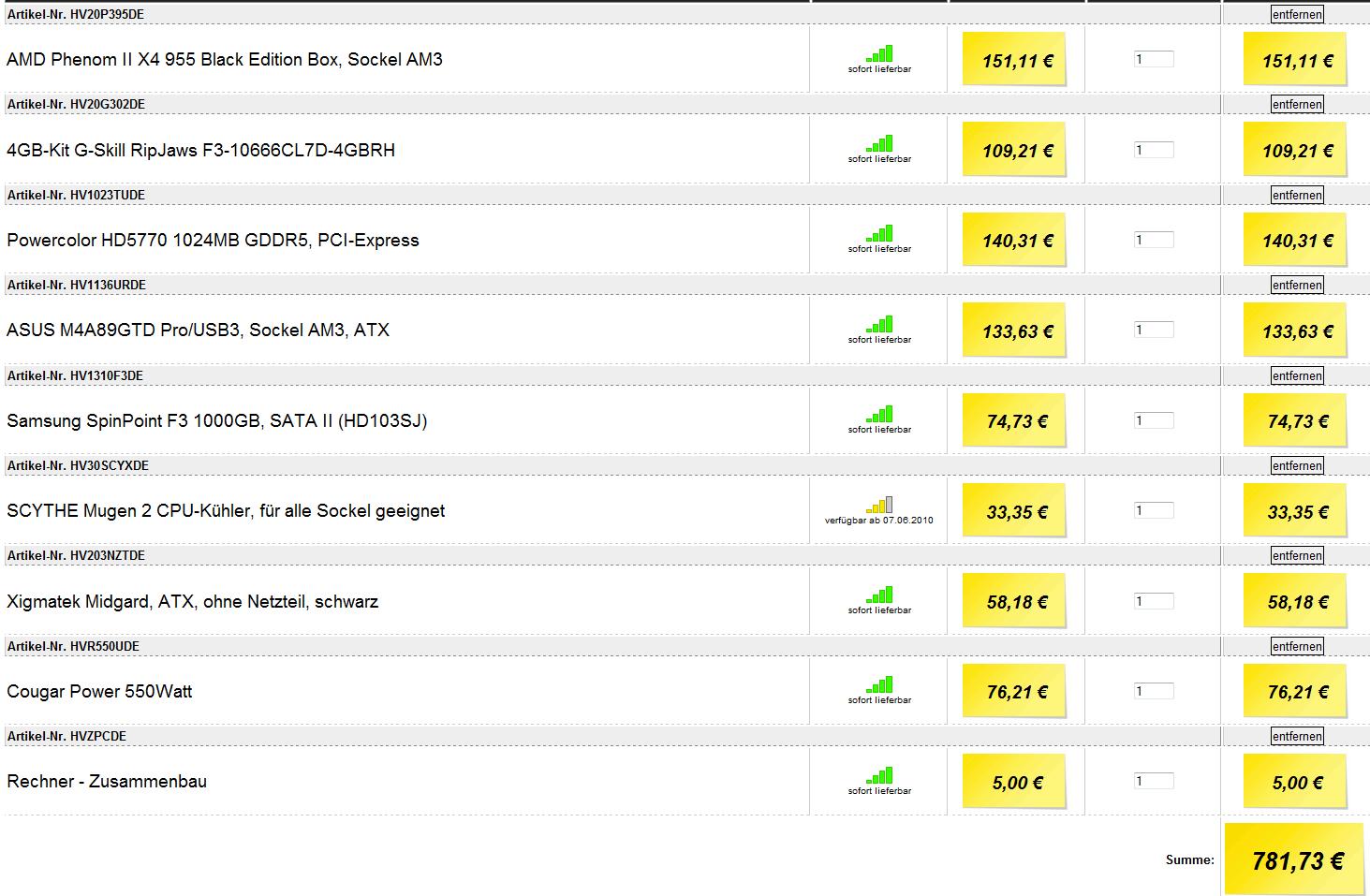Remove article HV30SCYXDE with entfernen button
The height and width of the screenshot is (896, 1370).
pyautogui.click(x=1297, y=465)
